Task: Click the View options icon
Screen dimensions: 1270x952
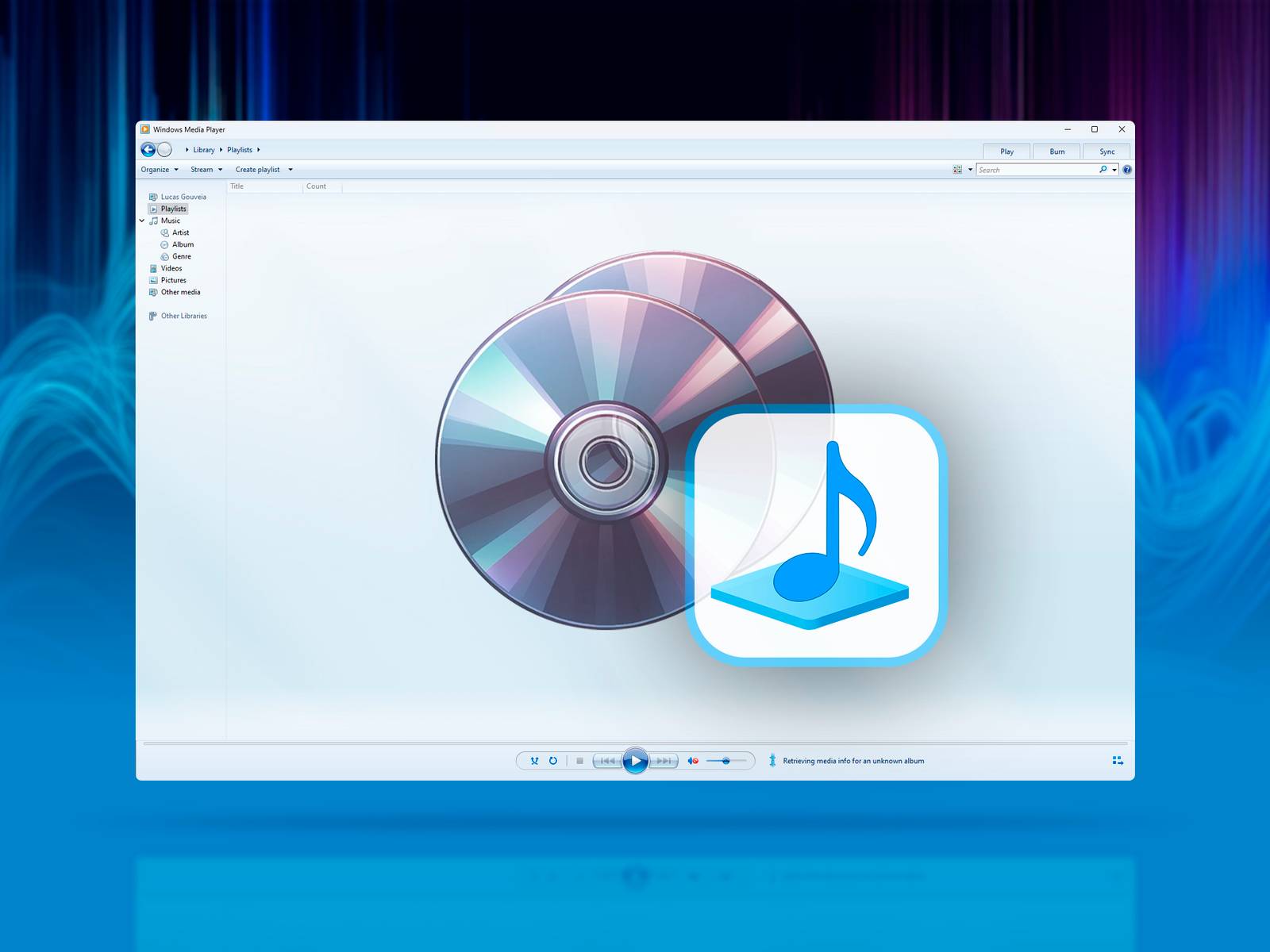Action: [957, 170]
